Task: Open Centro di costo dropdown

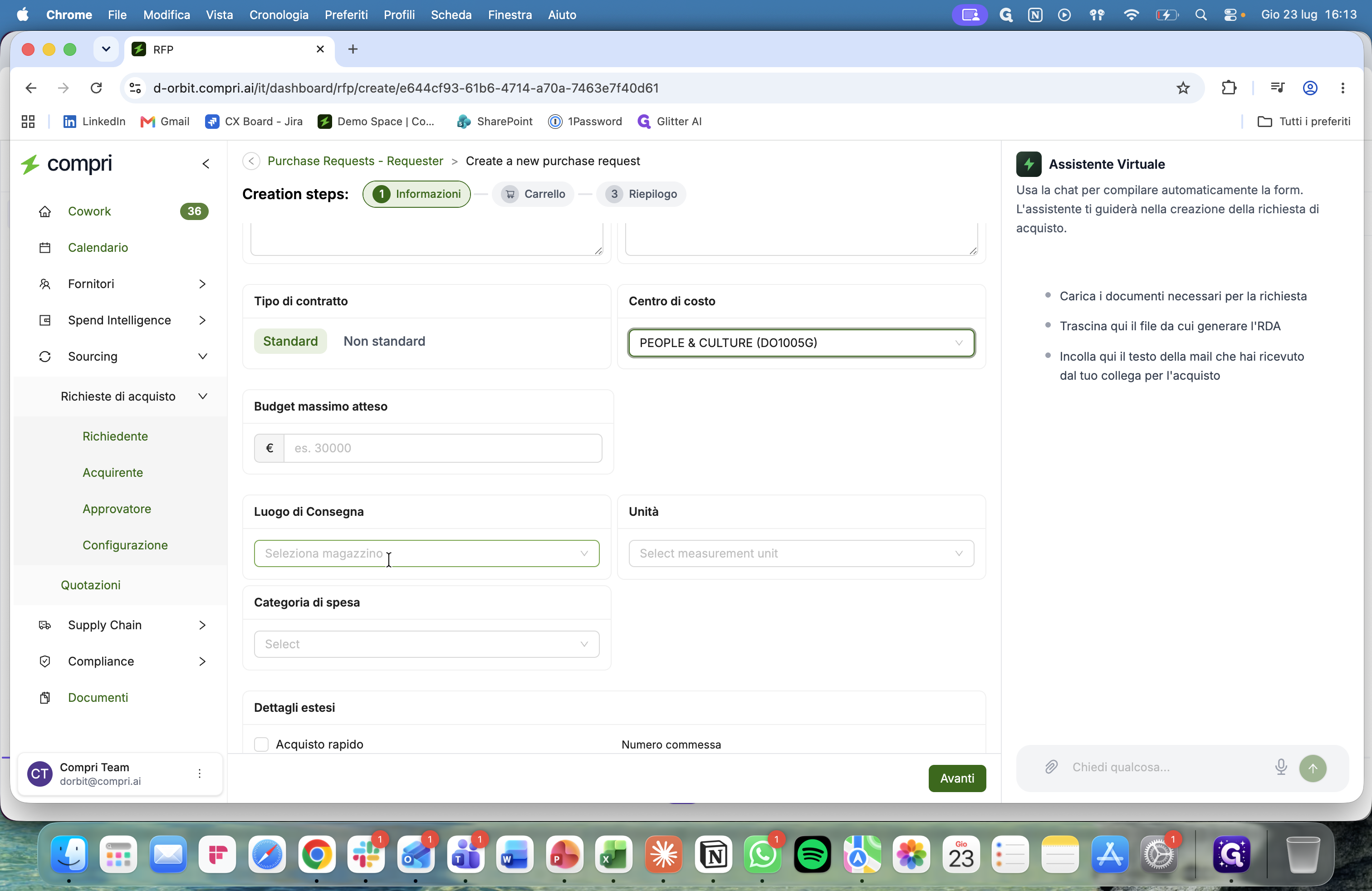Action: coord(801,343)
